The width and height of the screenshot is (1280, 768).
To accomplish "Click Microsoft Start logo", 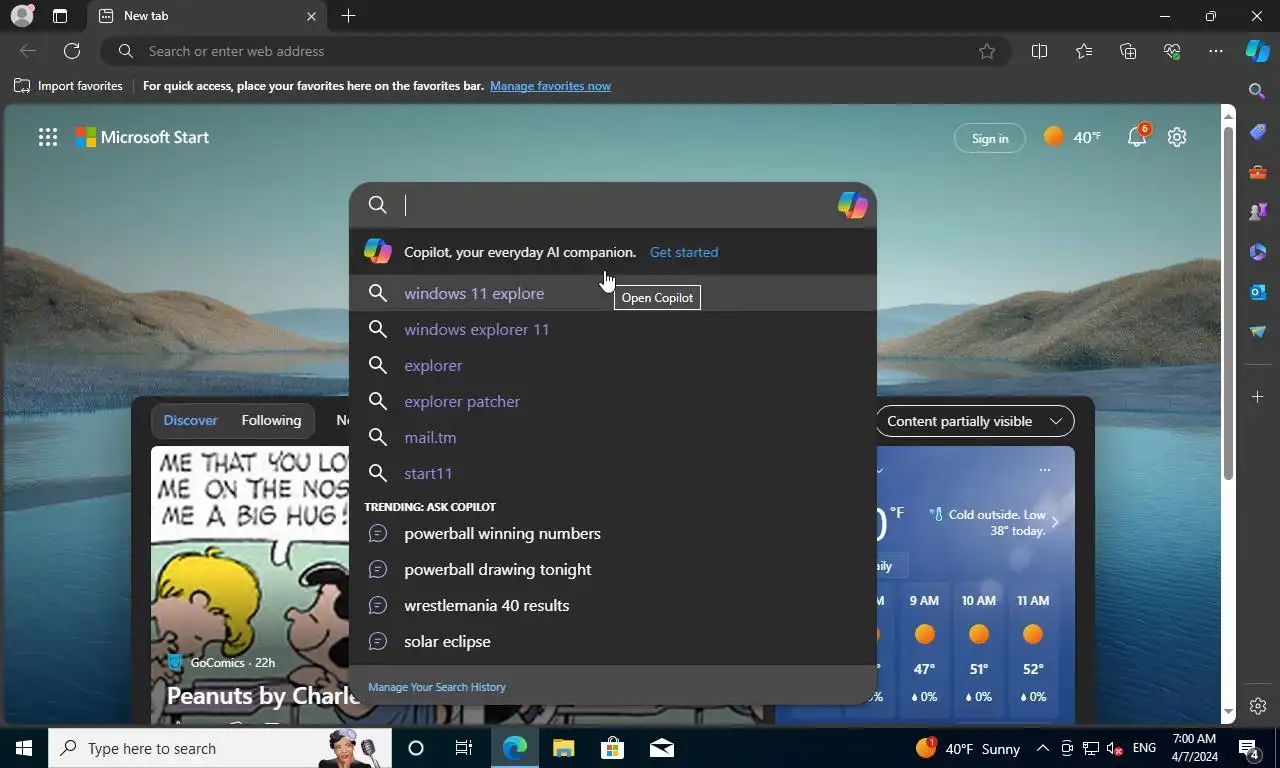I will click(142, 137).
